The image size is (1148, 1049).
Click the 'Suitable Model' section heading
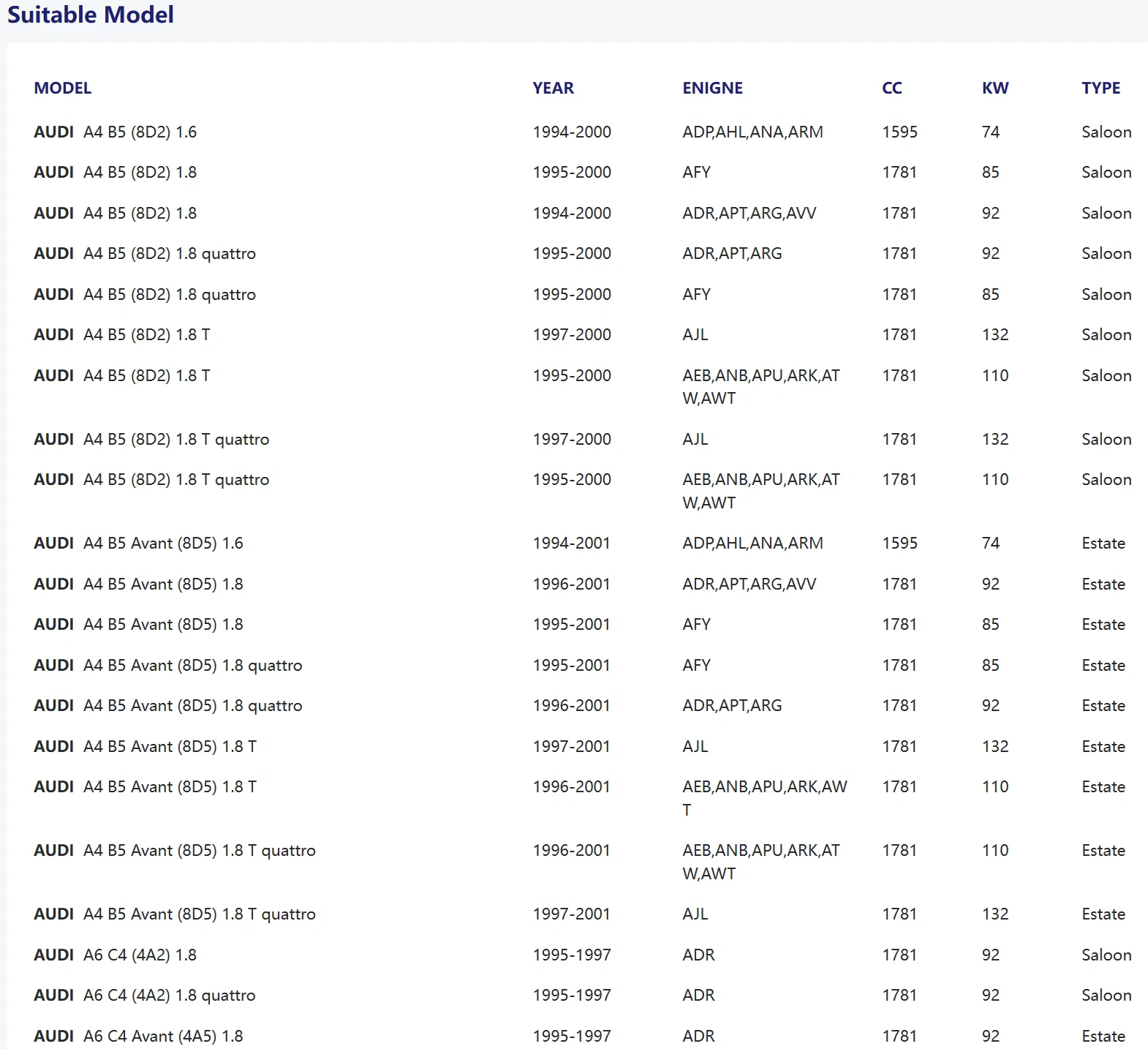click(x=91, y=15)
